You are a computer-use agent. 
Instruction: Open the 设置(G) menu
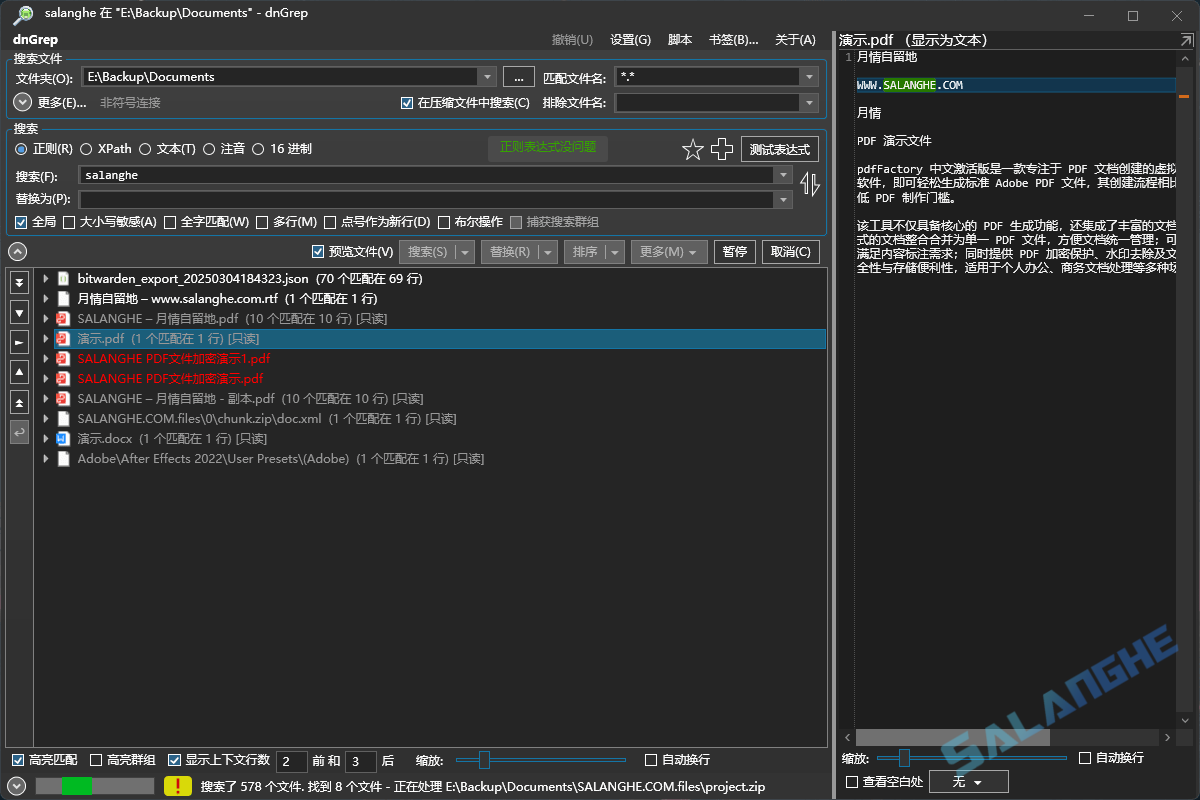click(630, 39)
